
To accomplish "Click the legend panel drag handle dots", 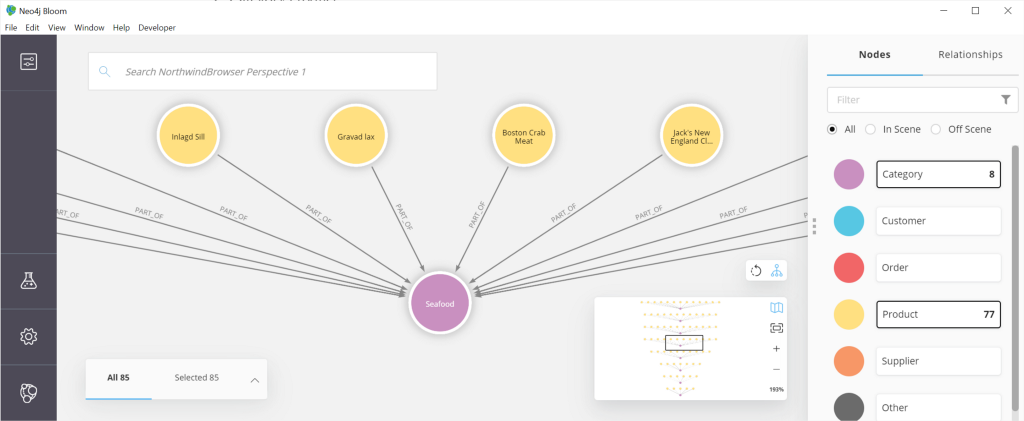I will click(814, 226).
